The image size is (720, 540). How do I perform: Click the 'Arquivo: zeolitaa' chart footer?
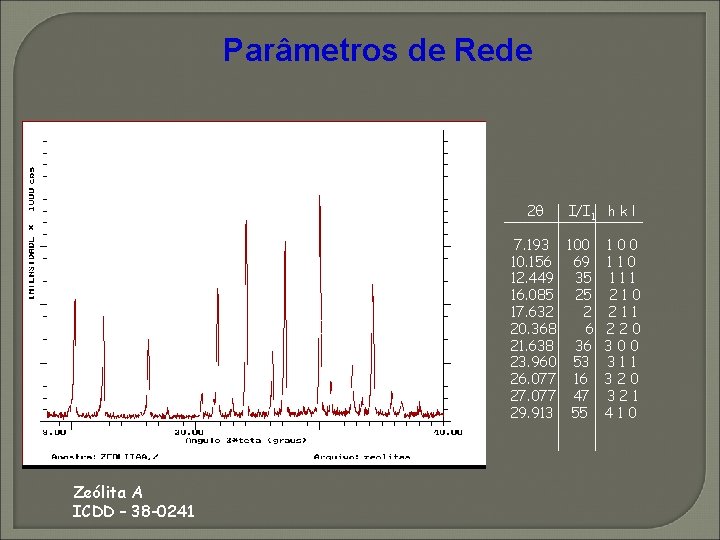point(362,456)
